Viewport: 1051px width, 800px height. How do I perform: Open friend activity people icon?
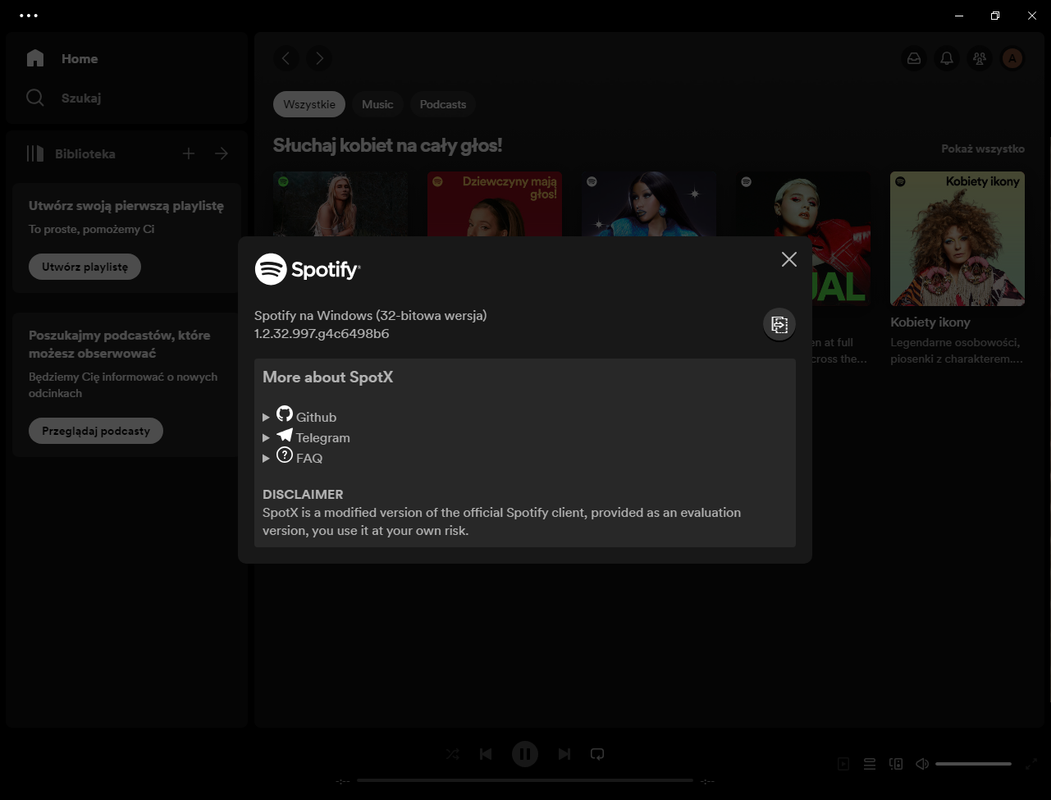(979, 58)
